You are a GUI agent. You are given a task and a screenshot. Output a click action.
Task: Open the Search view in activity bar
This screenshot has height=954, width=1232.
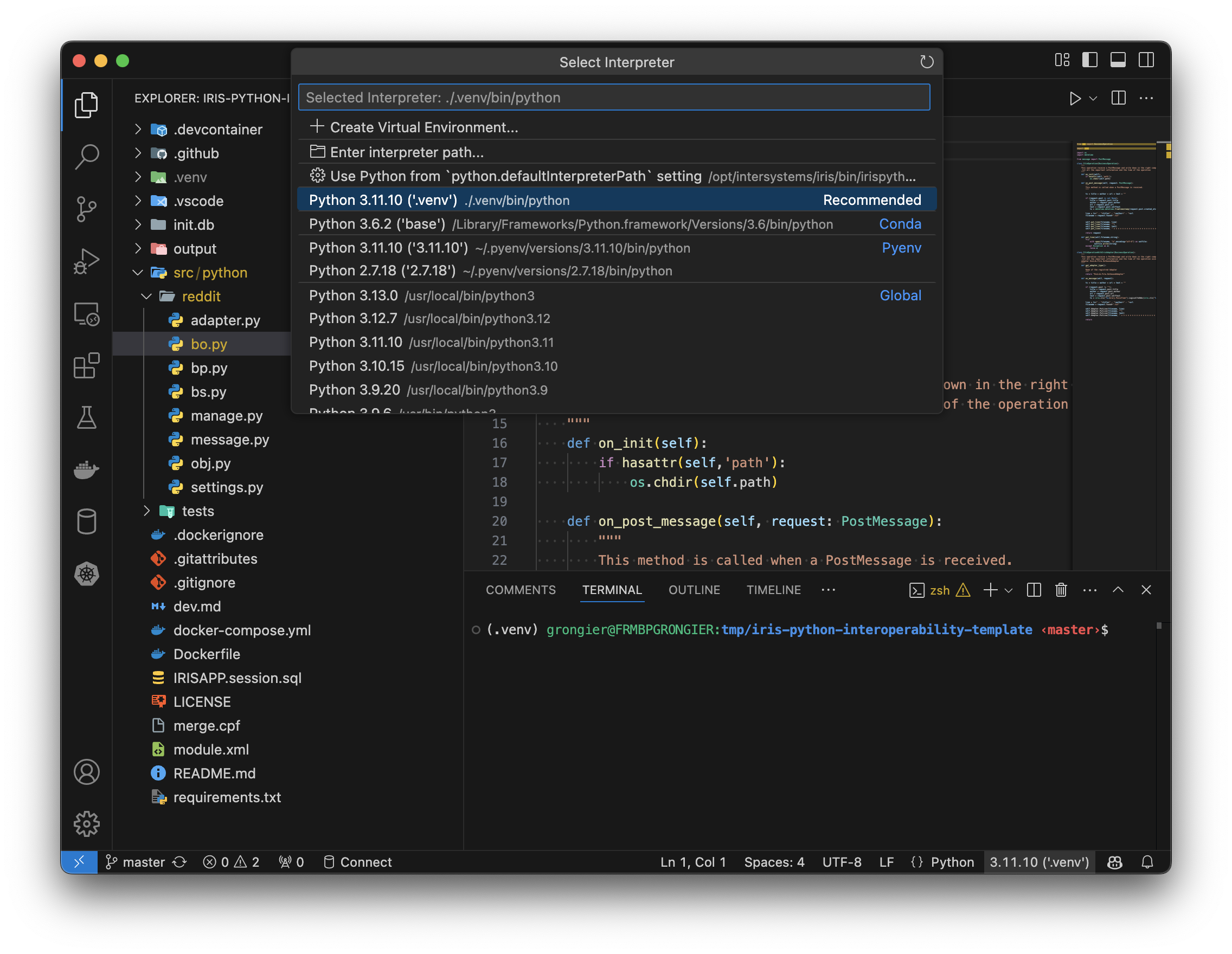86,157
